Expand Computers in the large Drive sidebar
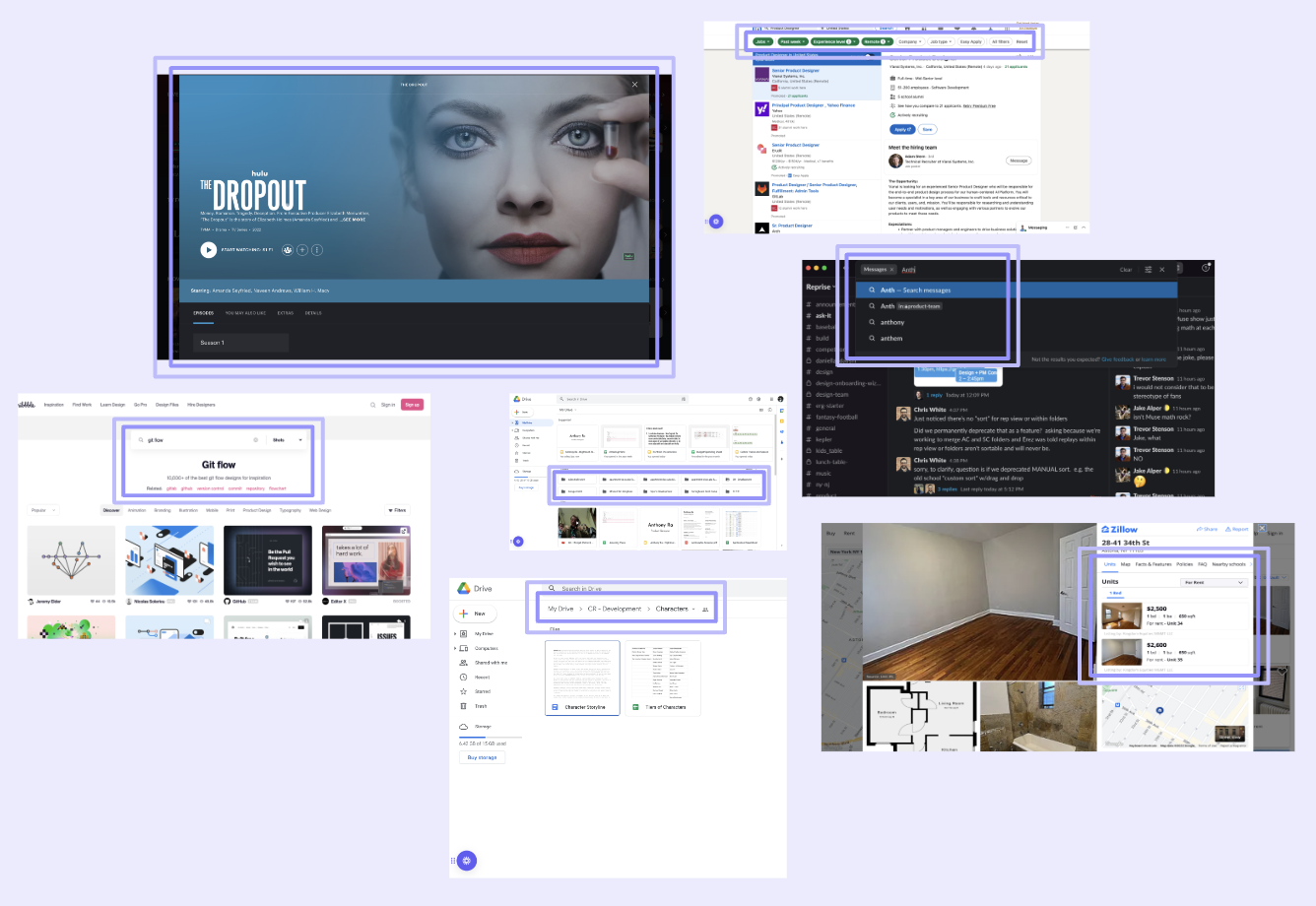 [x=454, y=648]
